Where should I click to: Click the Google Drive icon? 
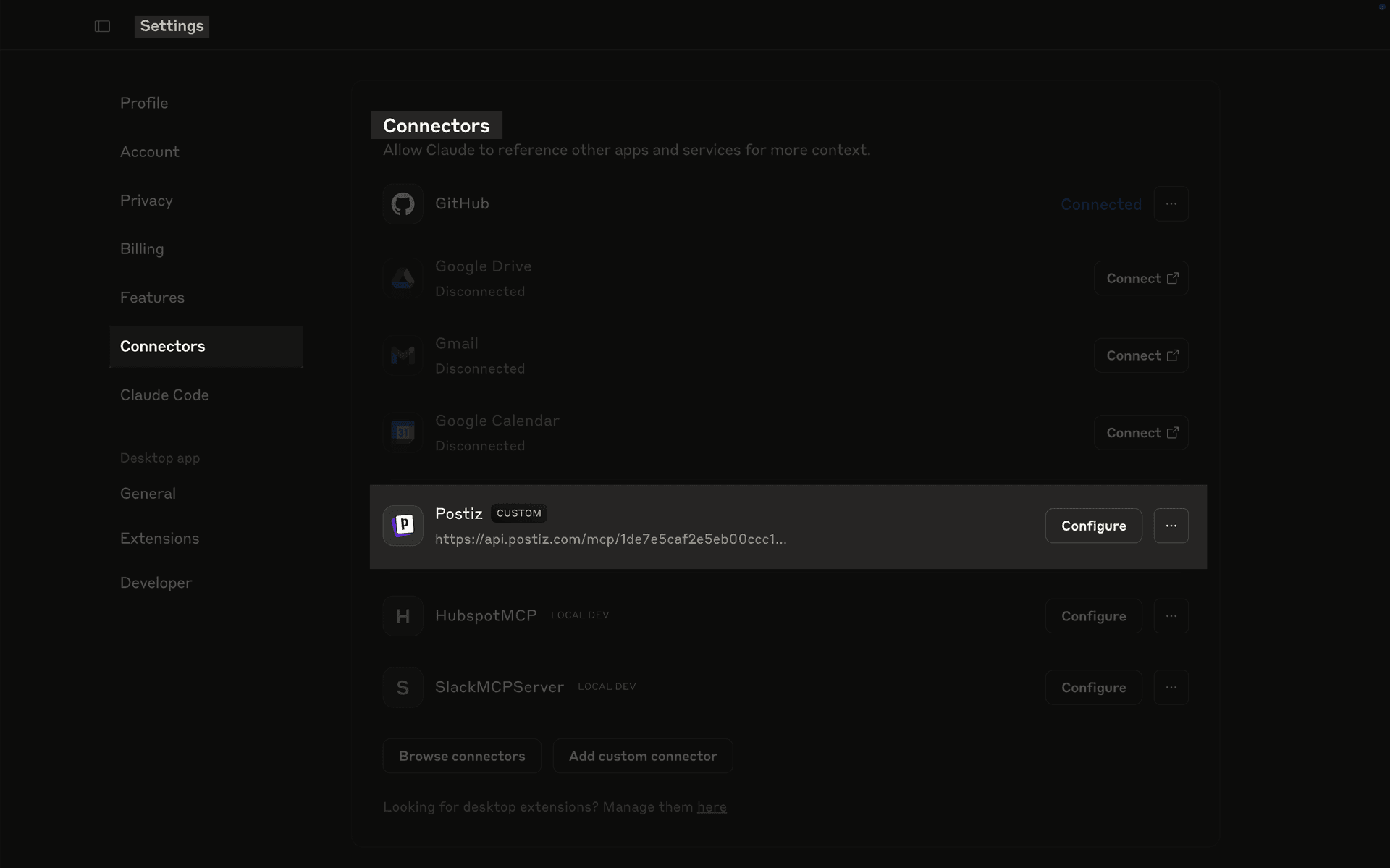403,279
